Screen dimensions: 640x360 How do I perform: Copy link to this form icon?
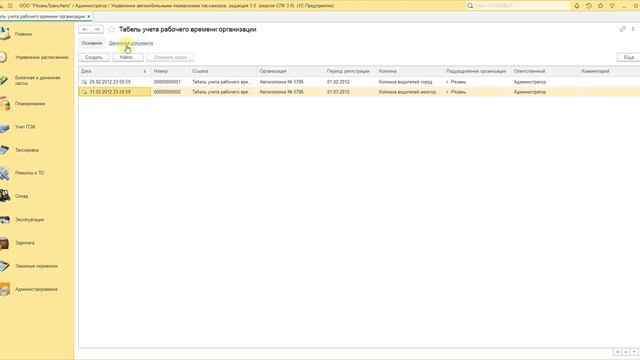(622, 29)
